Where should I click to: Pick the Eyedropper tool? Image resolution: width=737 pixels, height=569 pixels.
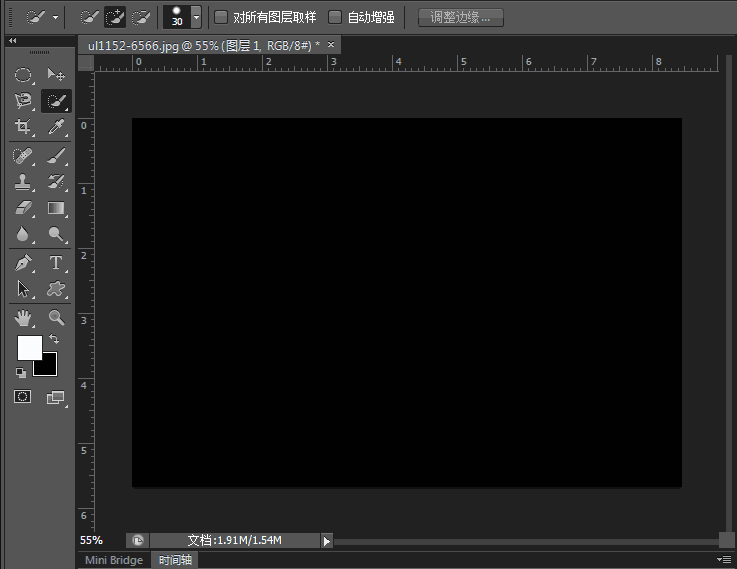coord(56,127)
